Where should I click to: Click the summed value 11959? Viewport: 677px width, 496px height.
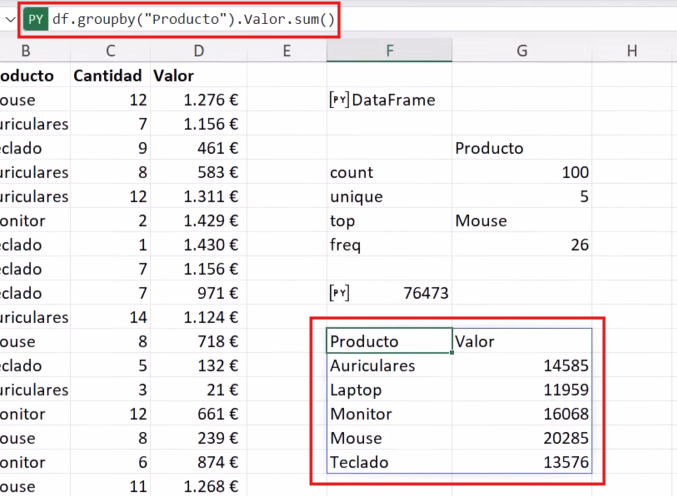pyautogui.click(x=522, y=390)
